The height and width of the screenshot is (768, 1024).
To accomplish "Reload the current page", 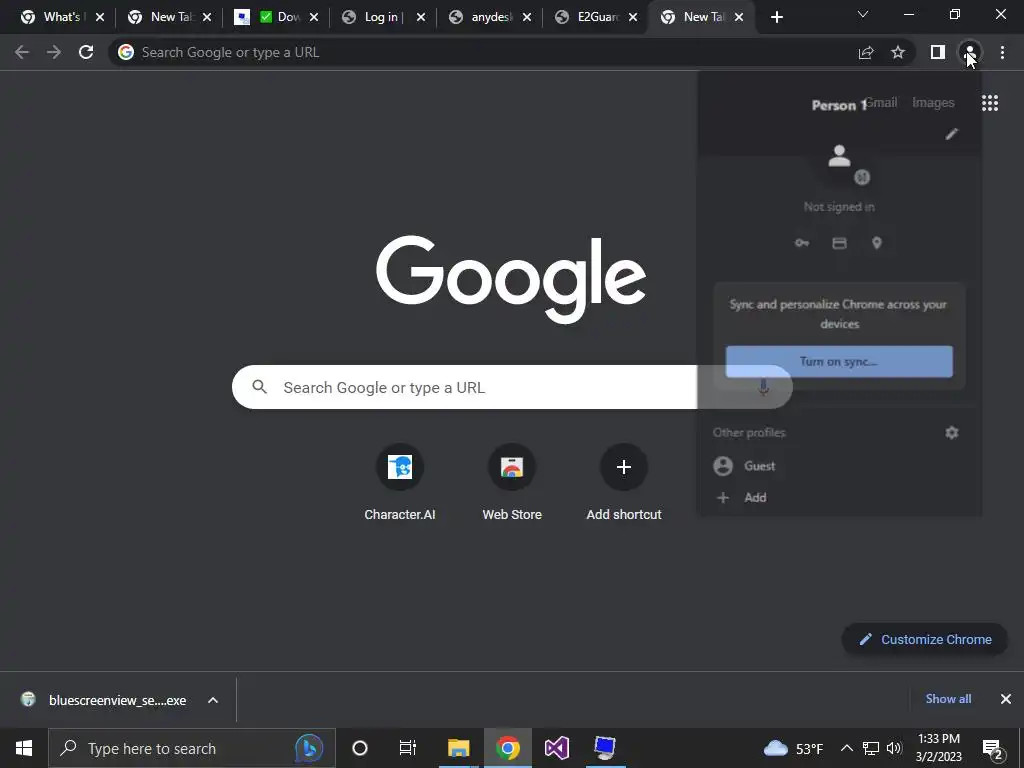I will [86, 52].
